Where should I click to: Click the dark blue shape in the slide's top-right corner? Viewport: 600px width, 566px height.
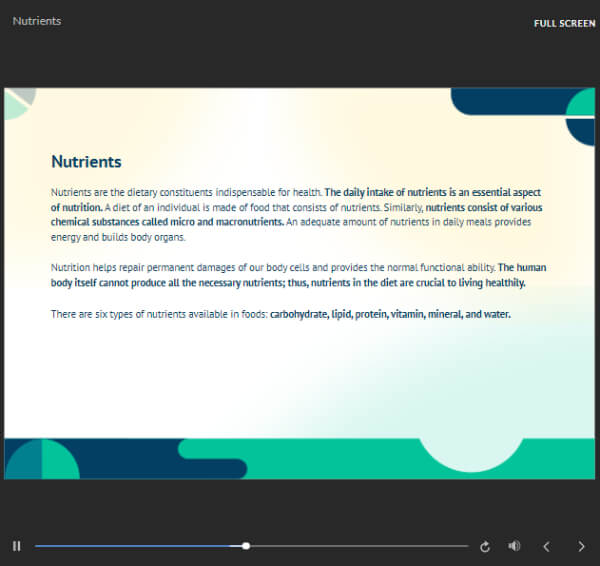pos(509,101)
